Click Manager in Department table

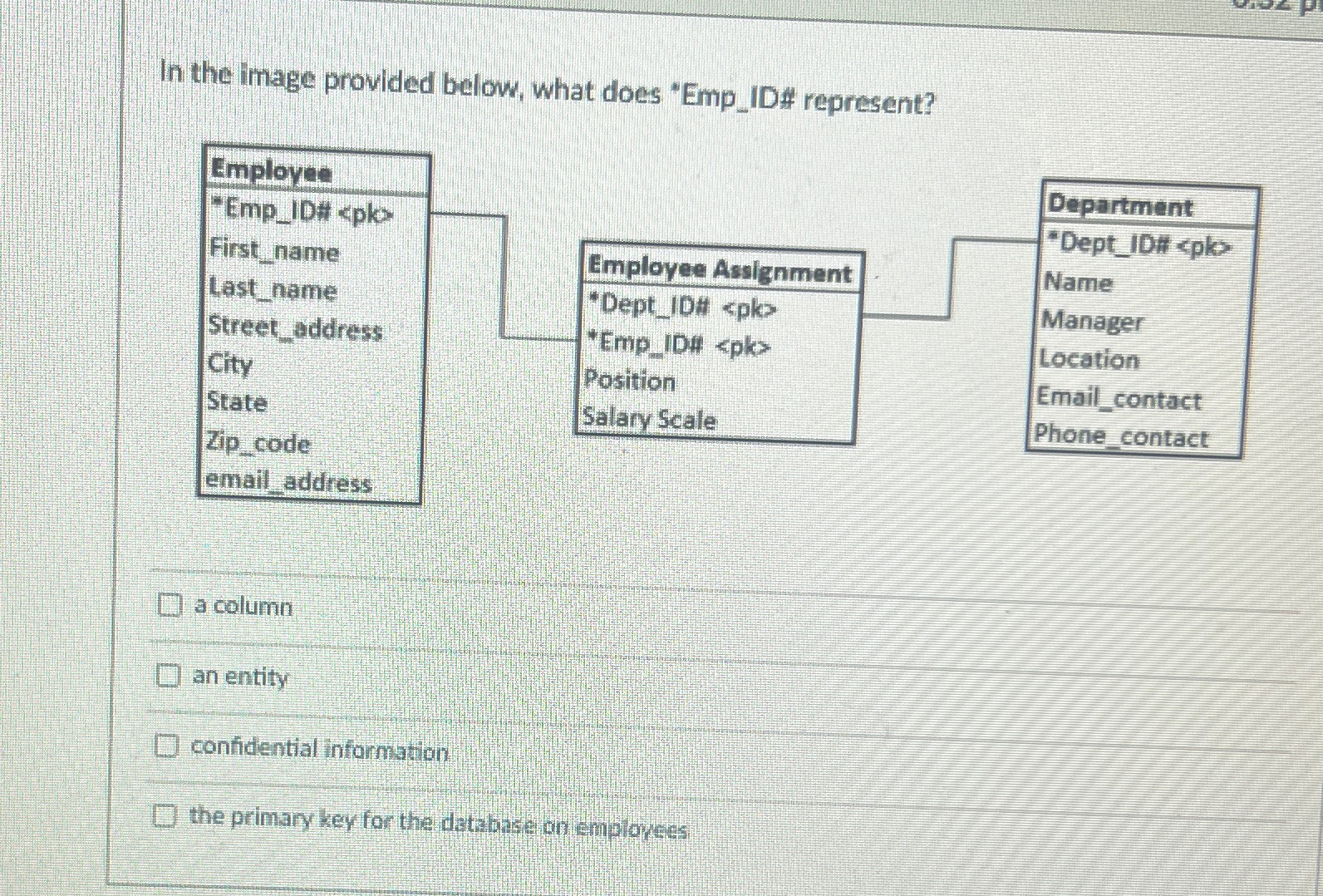click(x=1092, y=321)
